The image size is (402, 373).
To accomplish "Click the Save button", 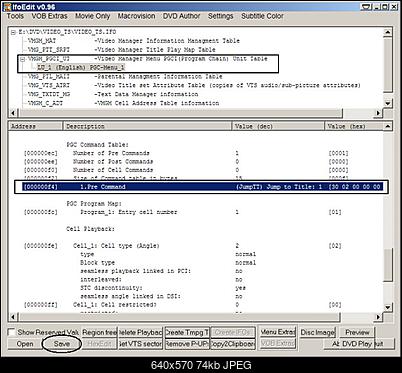I will coord(62,344).
